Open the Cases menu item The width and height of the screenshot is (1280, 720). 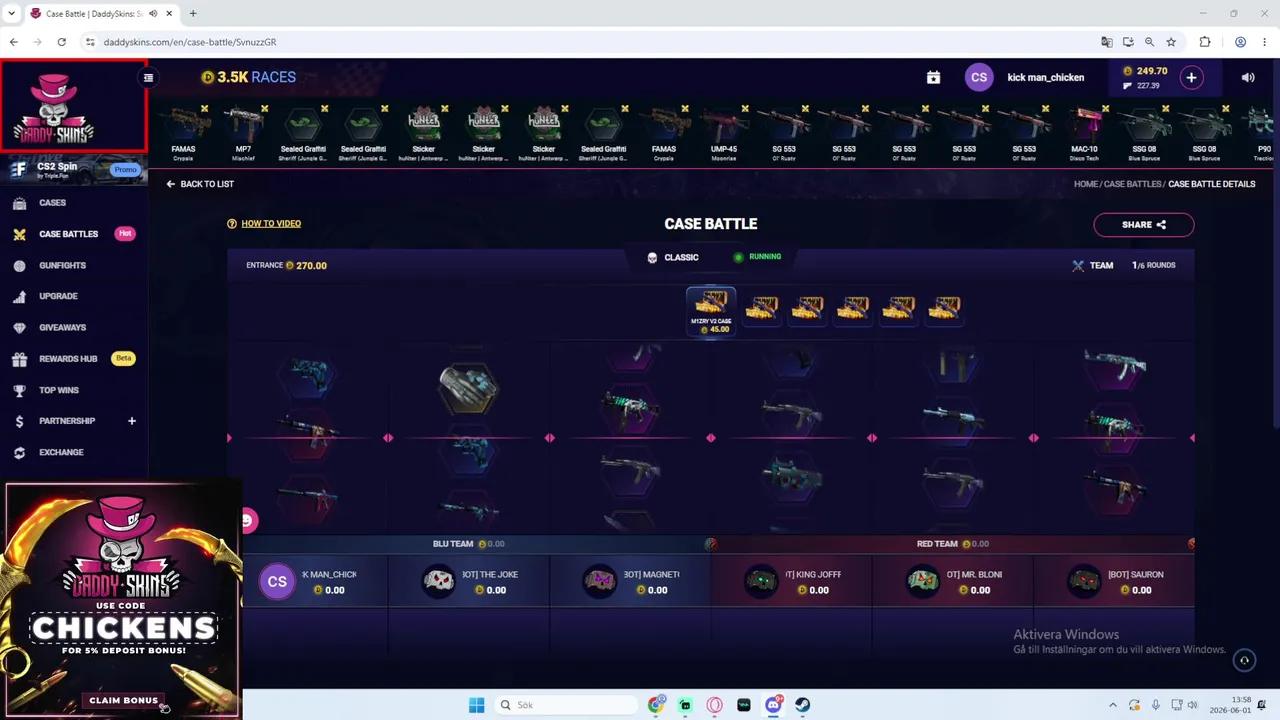click(53, 203)
